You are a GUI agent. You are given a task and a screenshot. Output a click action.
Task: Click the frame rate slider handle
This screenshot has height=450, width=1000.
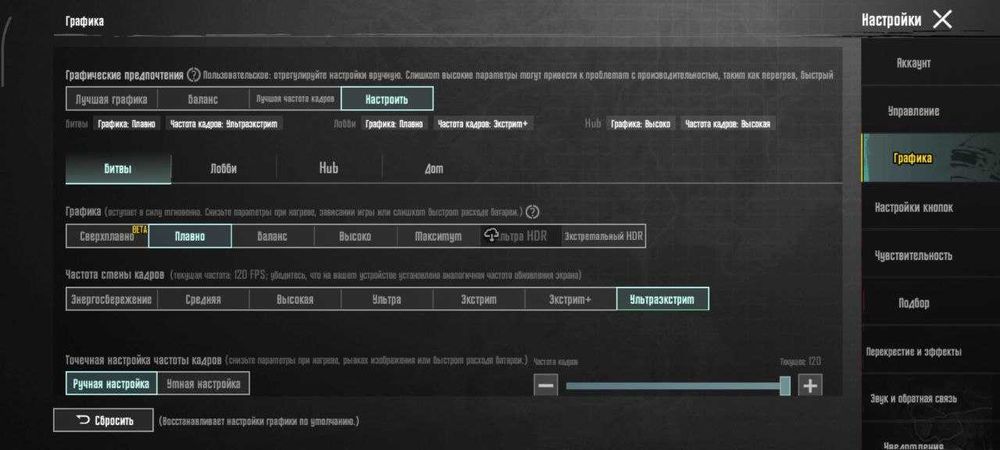point(785,386)
